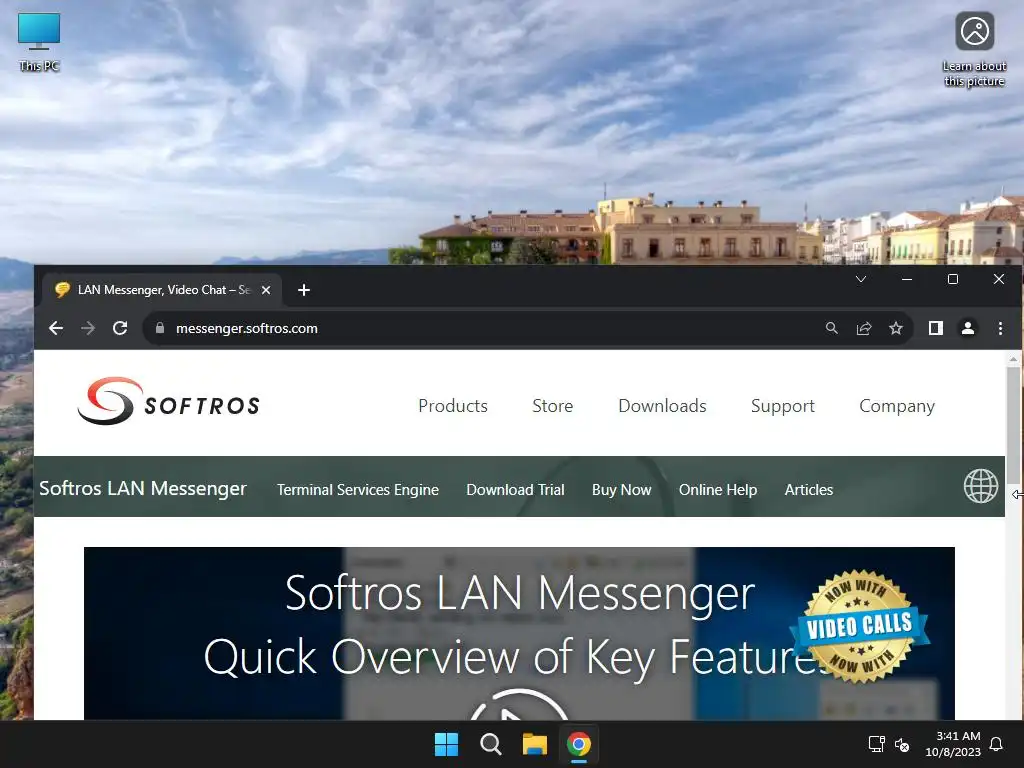Open the Products menu
The image size is (1024, 768).
click(453, 406)
